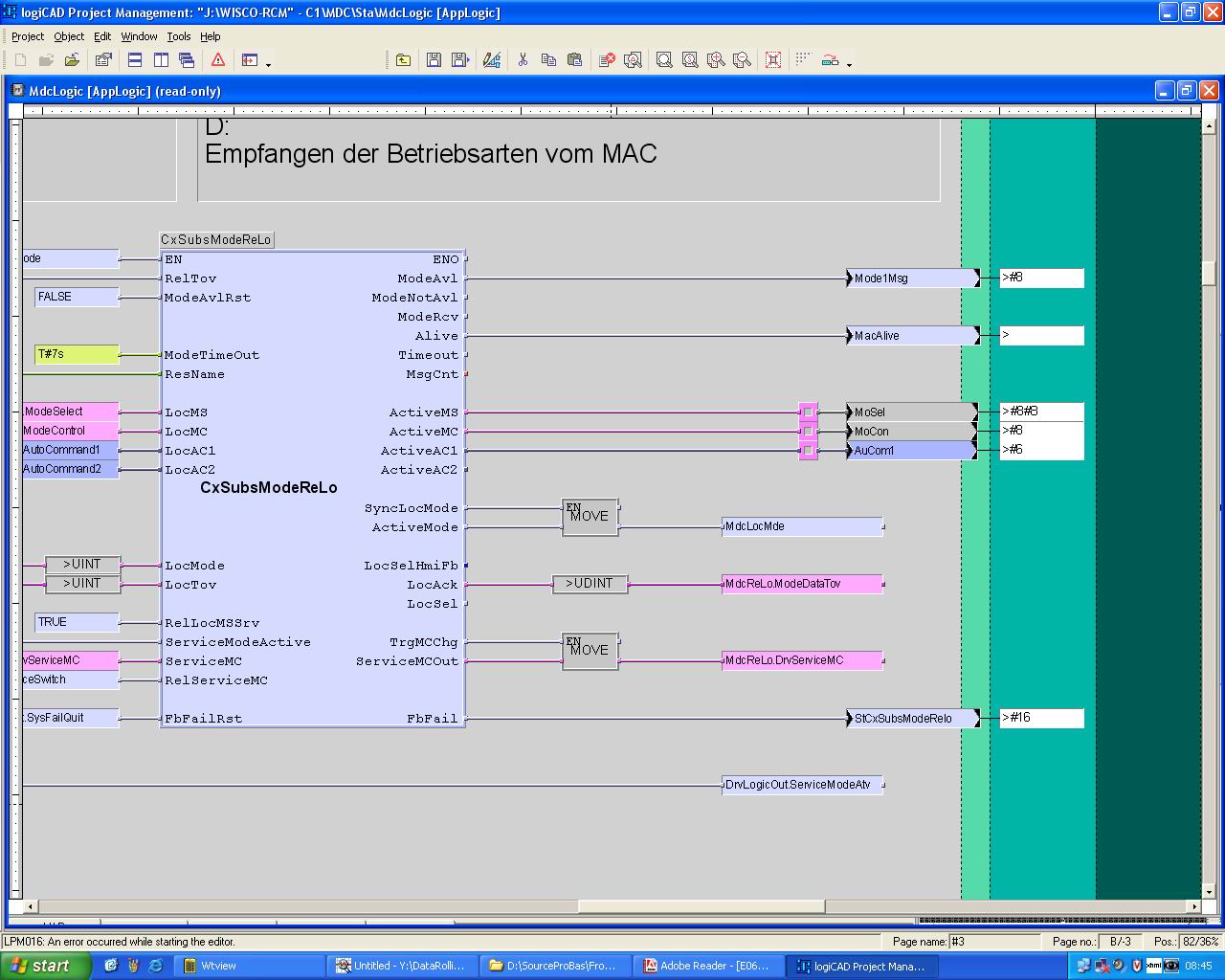Screen dimensions: 1225x980
Task: Expand dropdown arrow at the right toolbar end
Action: point(850,64)
